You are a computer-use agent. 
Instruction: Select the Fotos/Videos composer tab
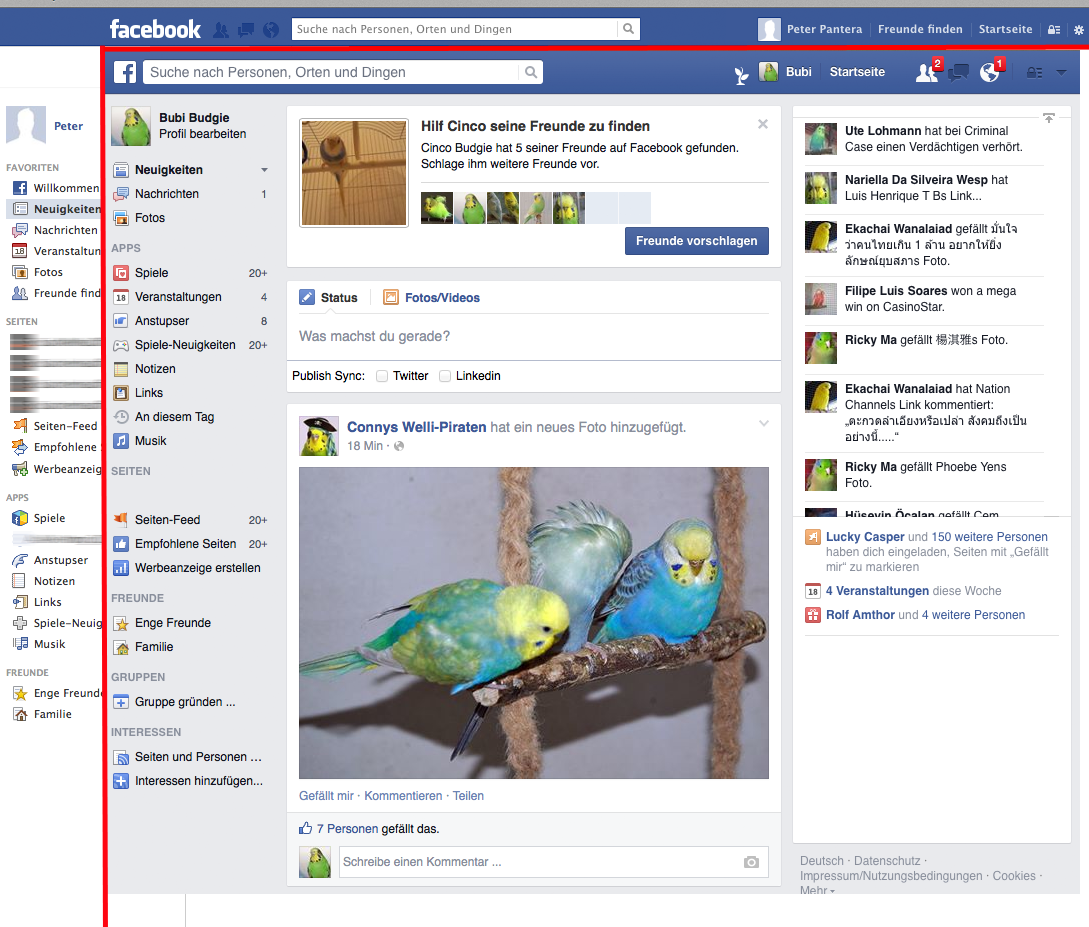pos(431,298)
